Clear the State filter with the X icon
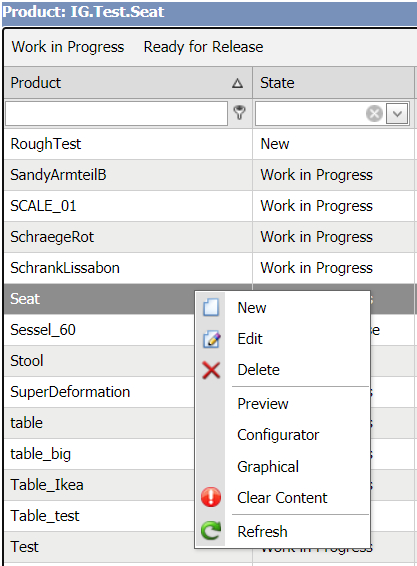417x566 pixels. pos(374,114)
